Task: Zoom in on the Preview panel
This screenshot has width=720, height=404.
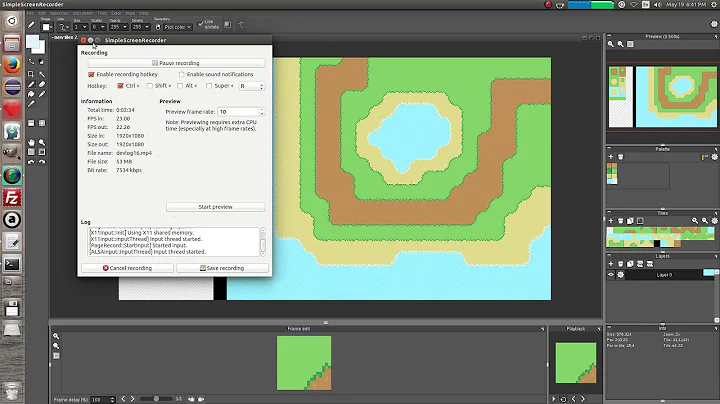Action: [611, 44]
